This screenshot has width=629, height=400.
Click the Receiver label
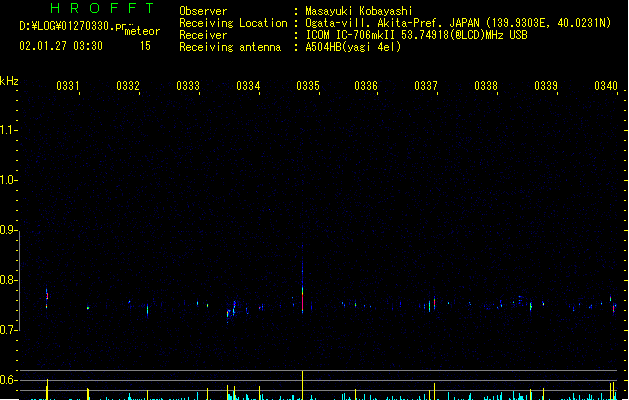coord(203,35)
